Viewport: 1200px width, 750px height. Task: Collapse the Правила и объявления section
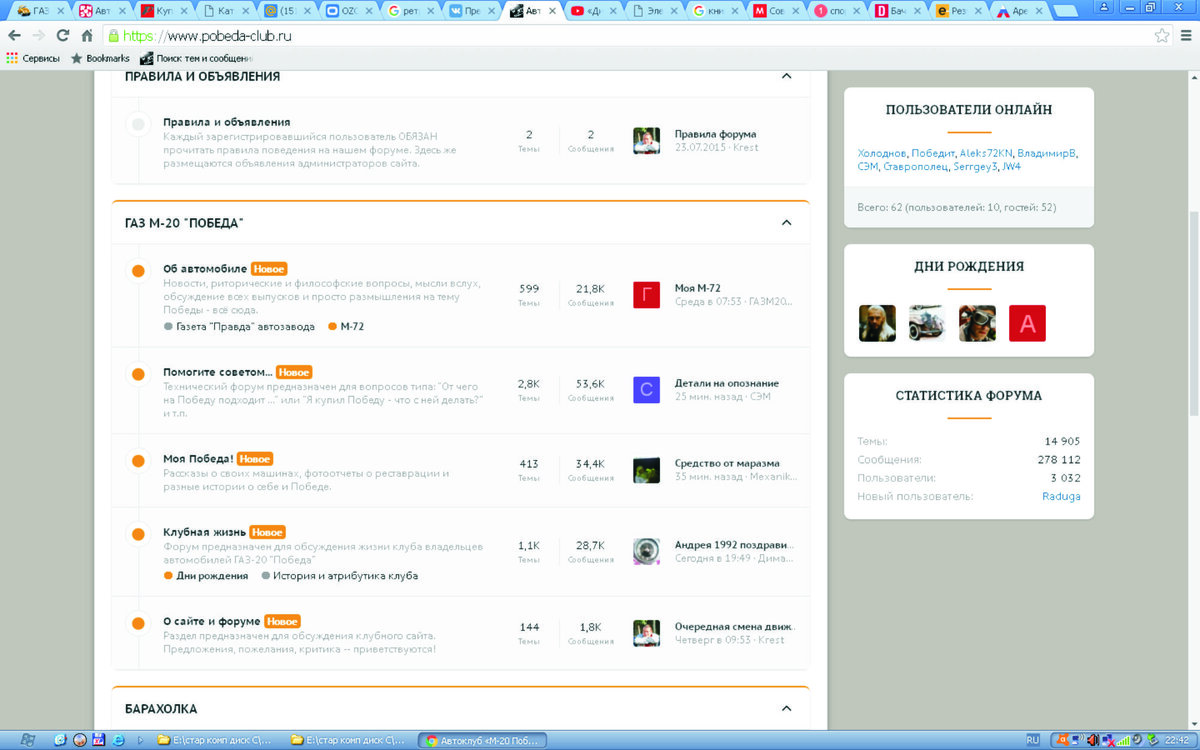tap(786, 76)
